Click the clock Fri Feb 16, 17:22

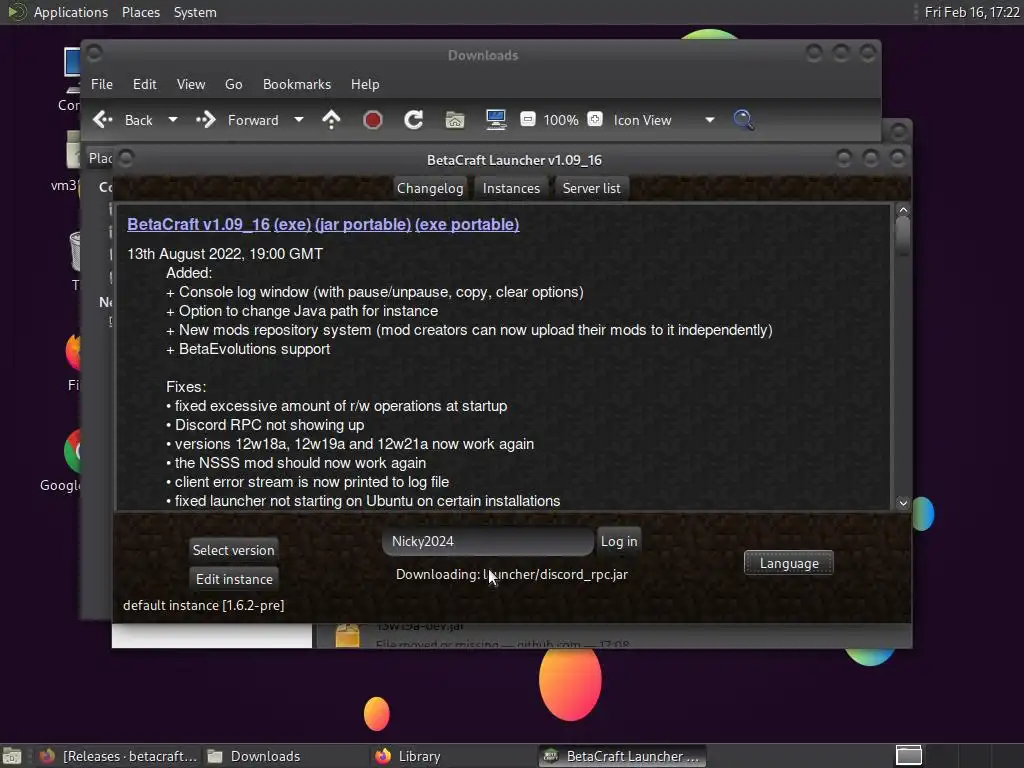point(972,12)
